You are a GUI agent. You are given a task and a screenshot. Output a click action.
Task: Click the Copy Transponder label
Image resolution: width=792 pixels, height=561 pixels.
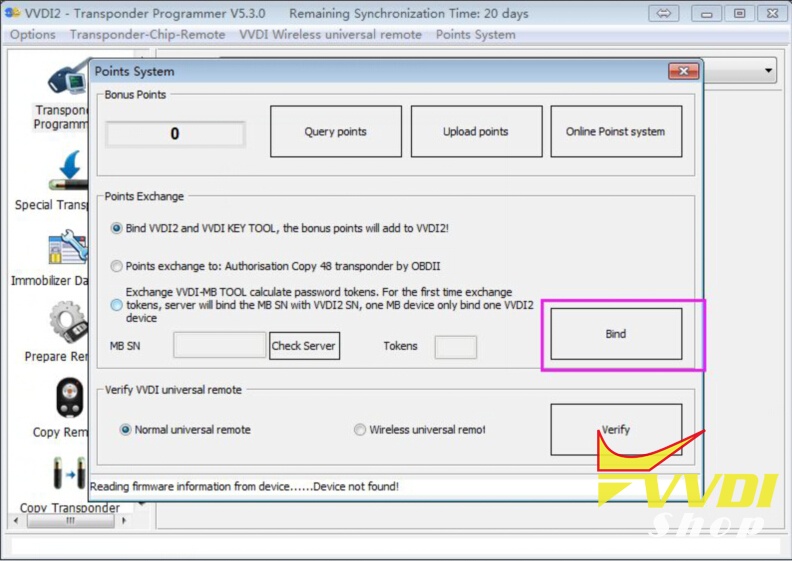[x=70, y=507]
